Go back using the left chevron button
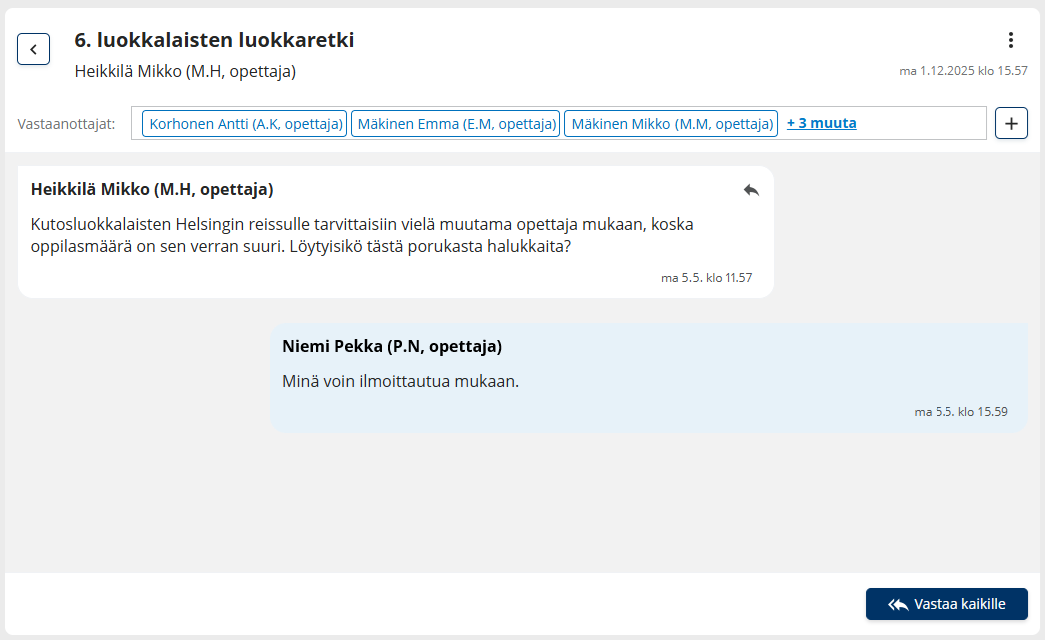This screenshot has height=640, width=1045. [x=33, y=49]
